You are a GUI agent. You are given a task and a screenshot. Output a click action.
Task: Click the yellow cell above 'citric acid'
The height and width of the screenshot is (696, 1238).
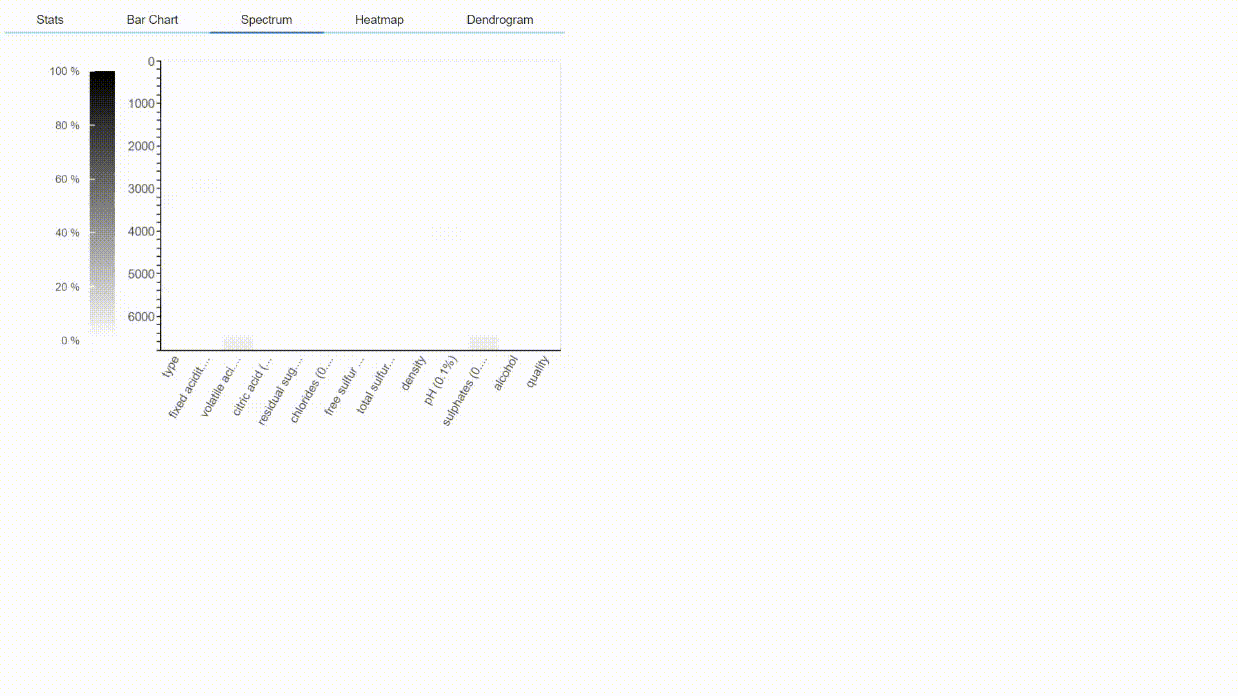pyautogui.click(x=238, y=343)
